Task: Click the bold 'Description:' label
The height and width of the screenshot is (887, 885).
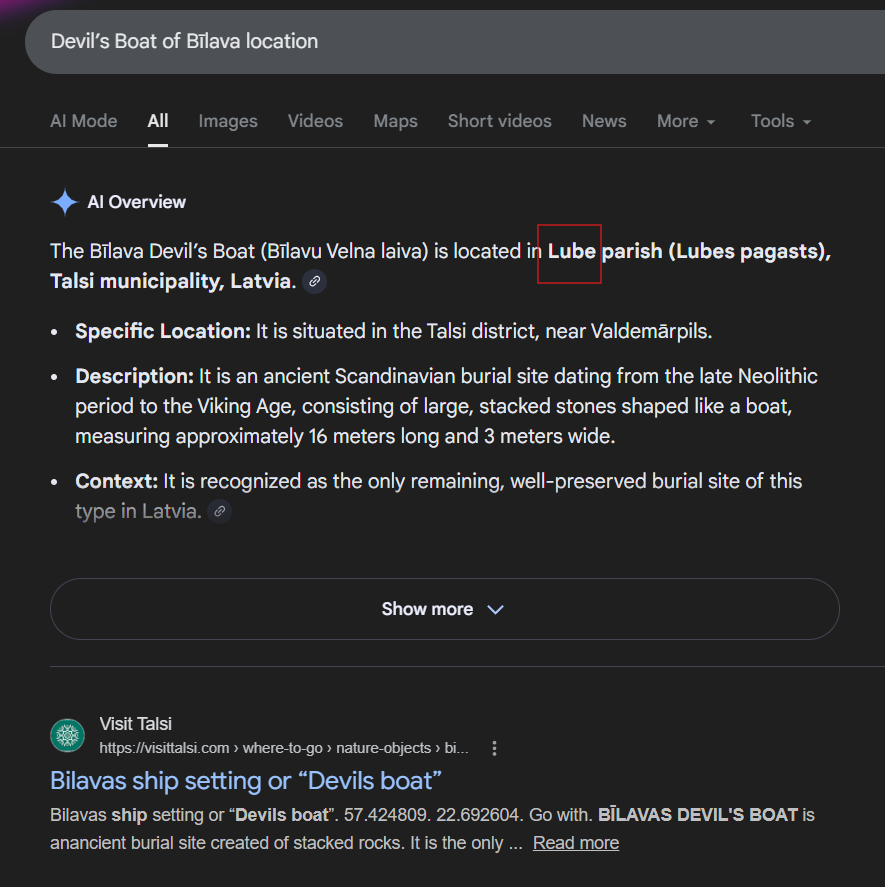Action: point(135,376)
